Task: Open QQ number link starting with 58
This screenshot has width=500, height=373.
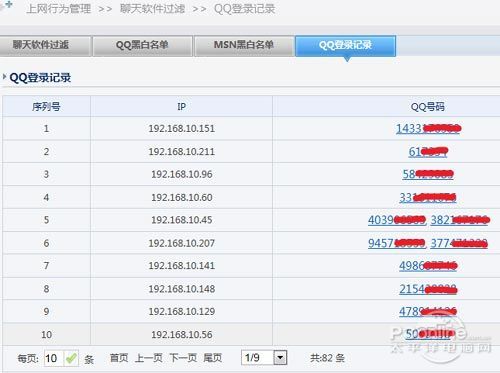Action: tap(428, 174)
